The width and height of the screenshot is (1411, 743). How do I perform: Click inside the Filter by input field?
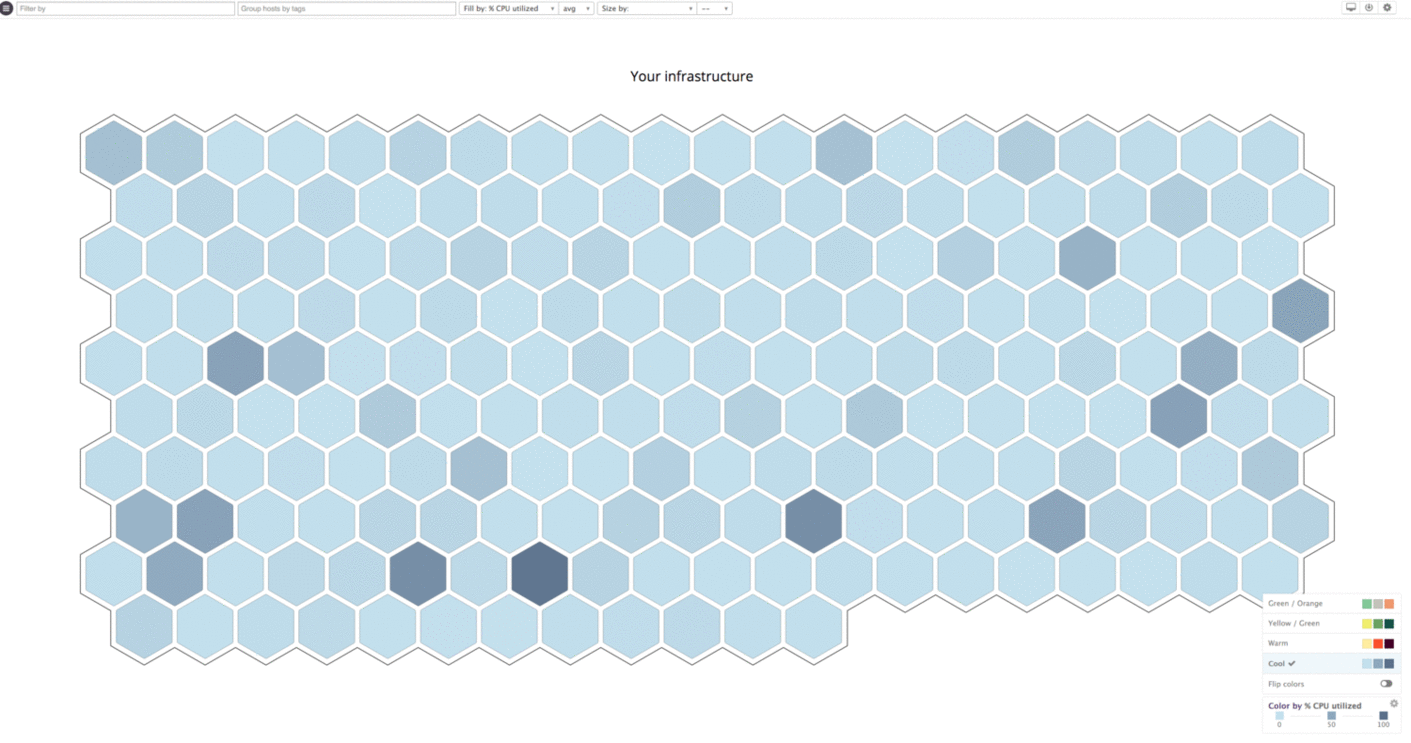point(123,8)
